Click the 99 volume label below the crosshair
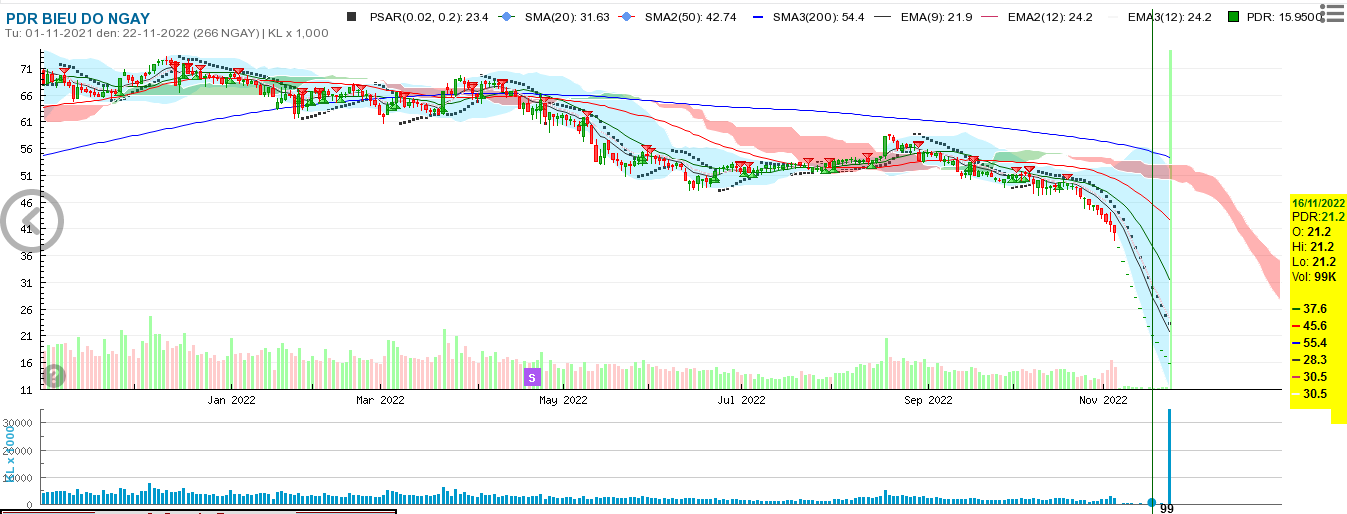The image size is (1347, 514). click(x=1166, y=509)
